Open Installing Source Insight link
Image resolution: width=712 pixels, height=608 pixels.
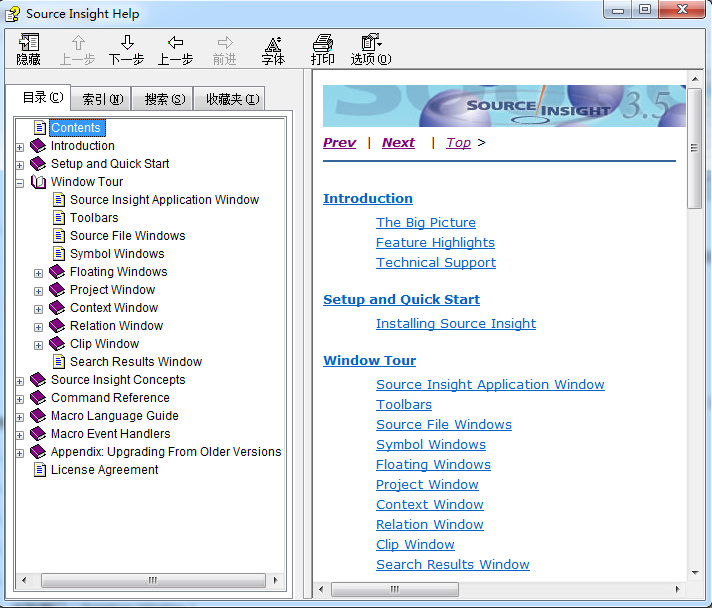click(x=456, y=323)
